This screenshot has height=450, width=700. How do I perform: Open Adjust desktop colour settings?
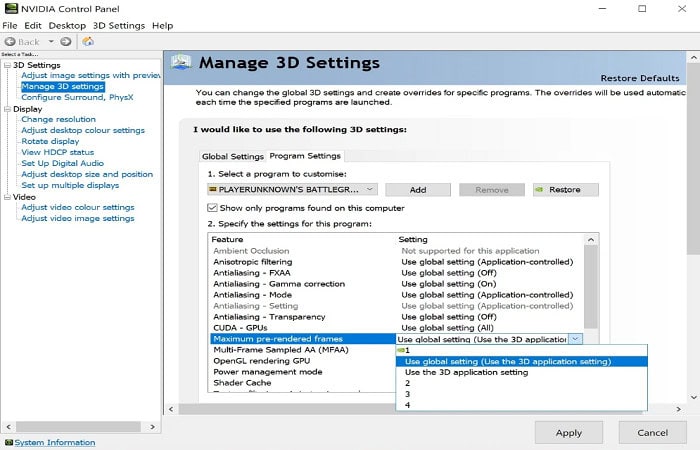[83, 130]
